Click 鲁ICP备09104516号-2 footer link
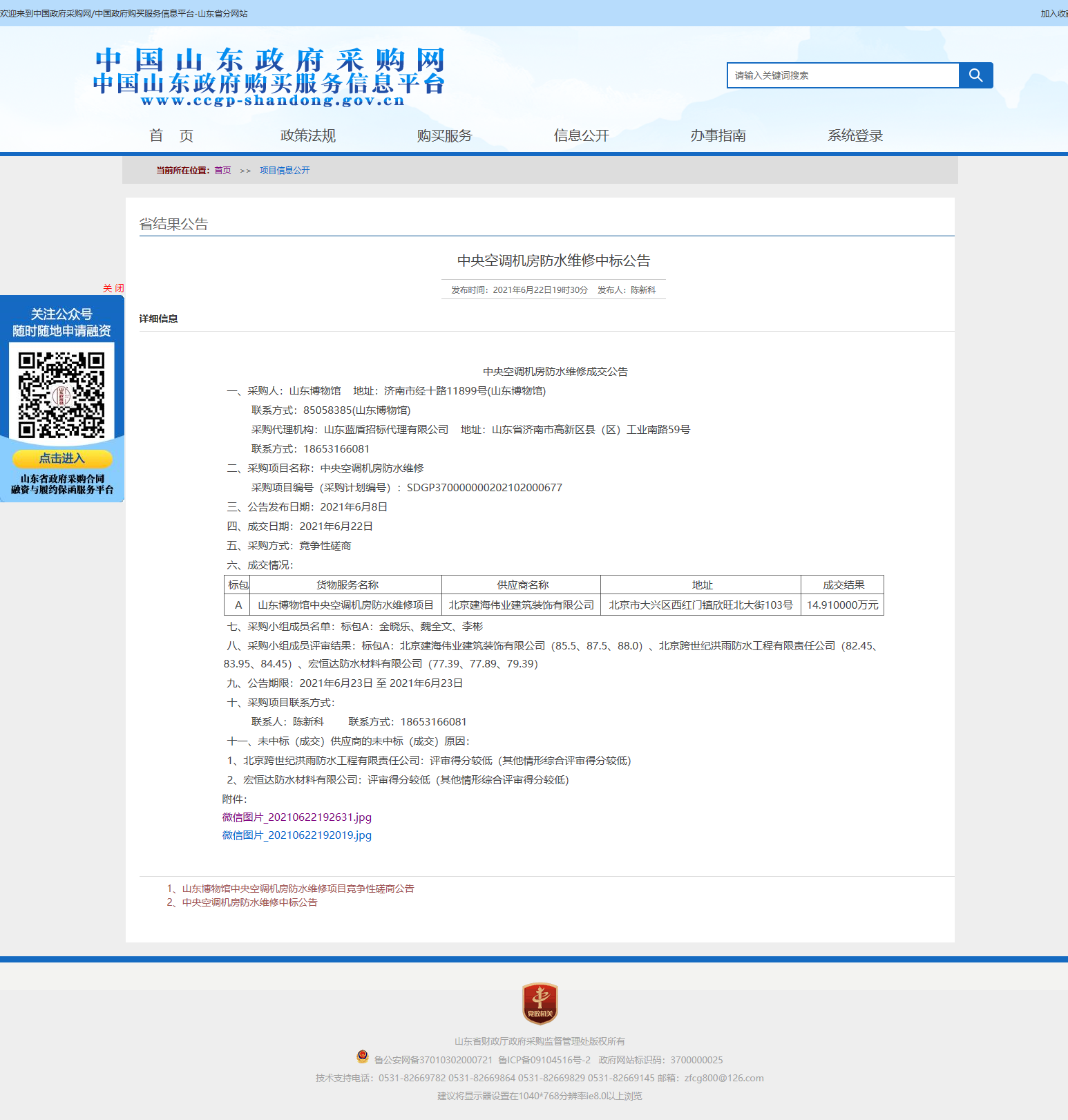Screen dimensions: 1068x1120 point(544,1060)
